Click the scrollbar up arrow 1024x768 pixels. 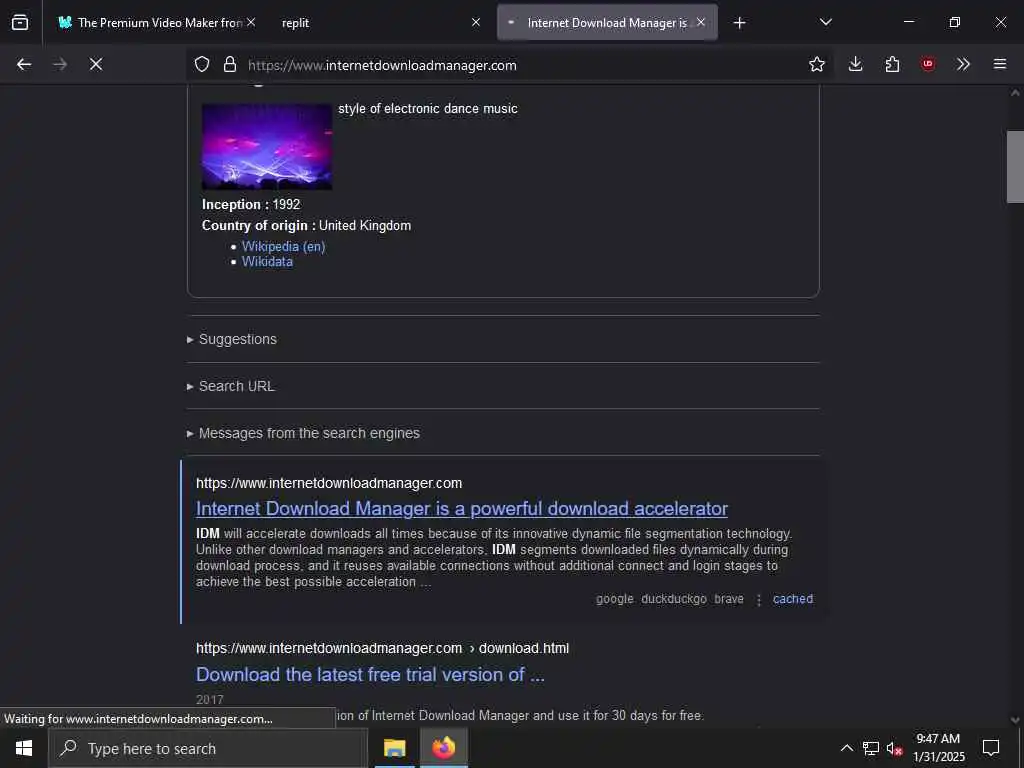[1015, 93]
